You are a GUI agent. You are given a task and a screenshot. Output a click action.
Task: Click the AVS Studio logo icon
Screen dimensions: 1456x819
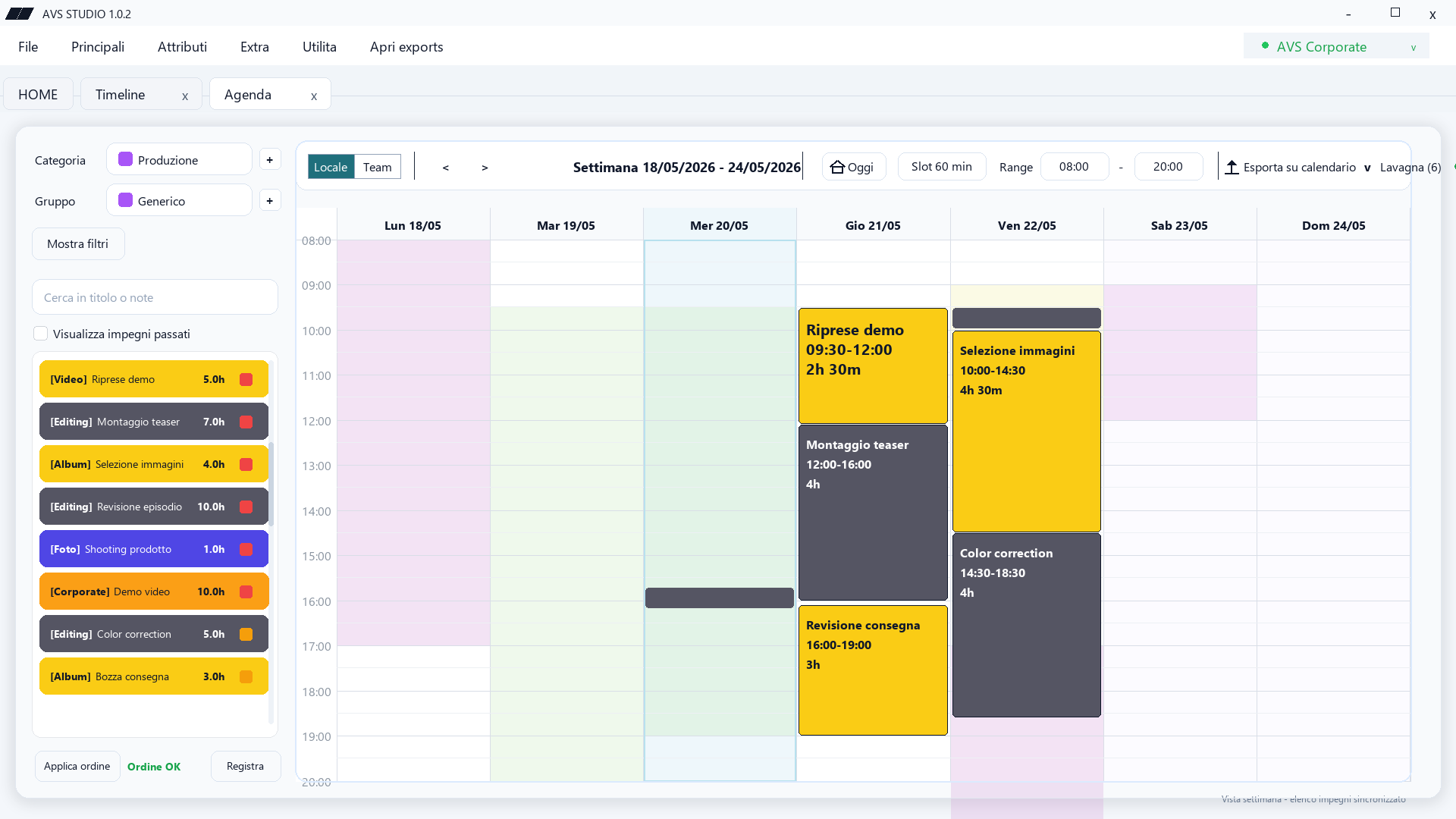click(20, 14)
